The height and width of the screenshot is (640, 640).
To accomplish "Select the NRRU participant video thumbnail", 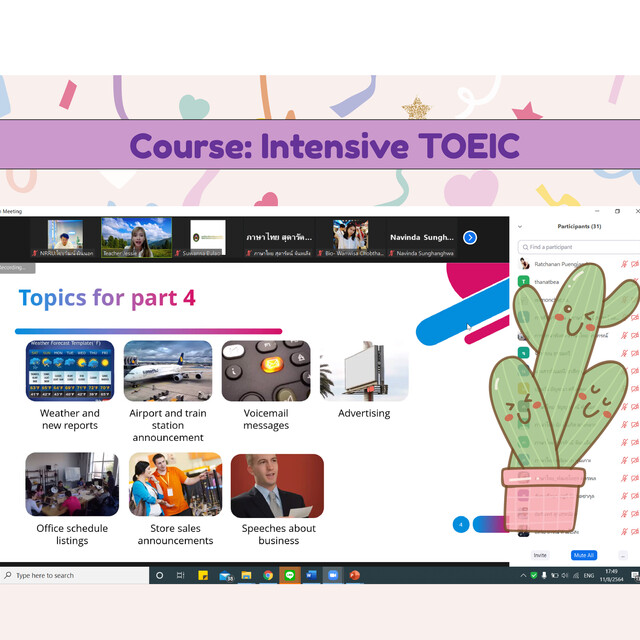I will [65, 237].
